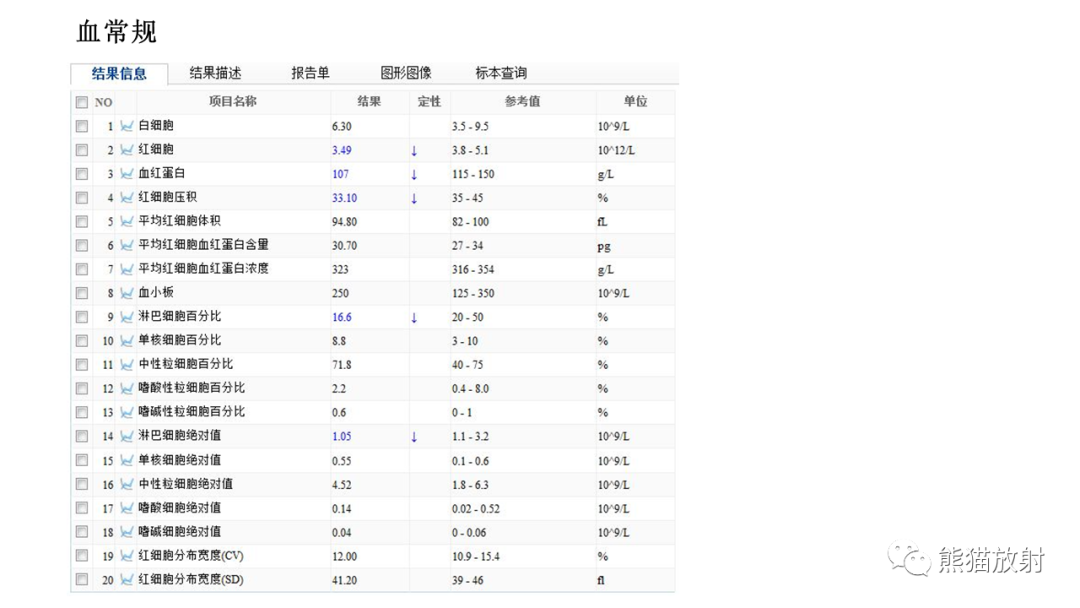Switch to the 结果描述 tab
The image size is (1080, 608).
(215, 73)
